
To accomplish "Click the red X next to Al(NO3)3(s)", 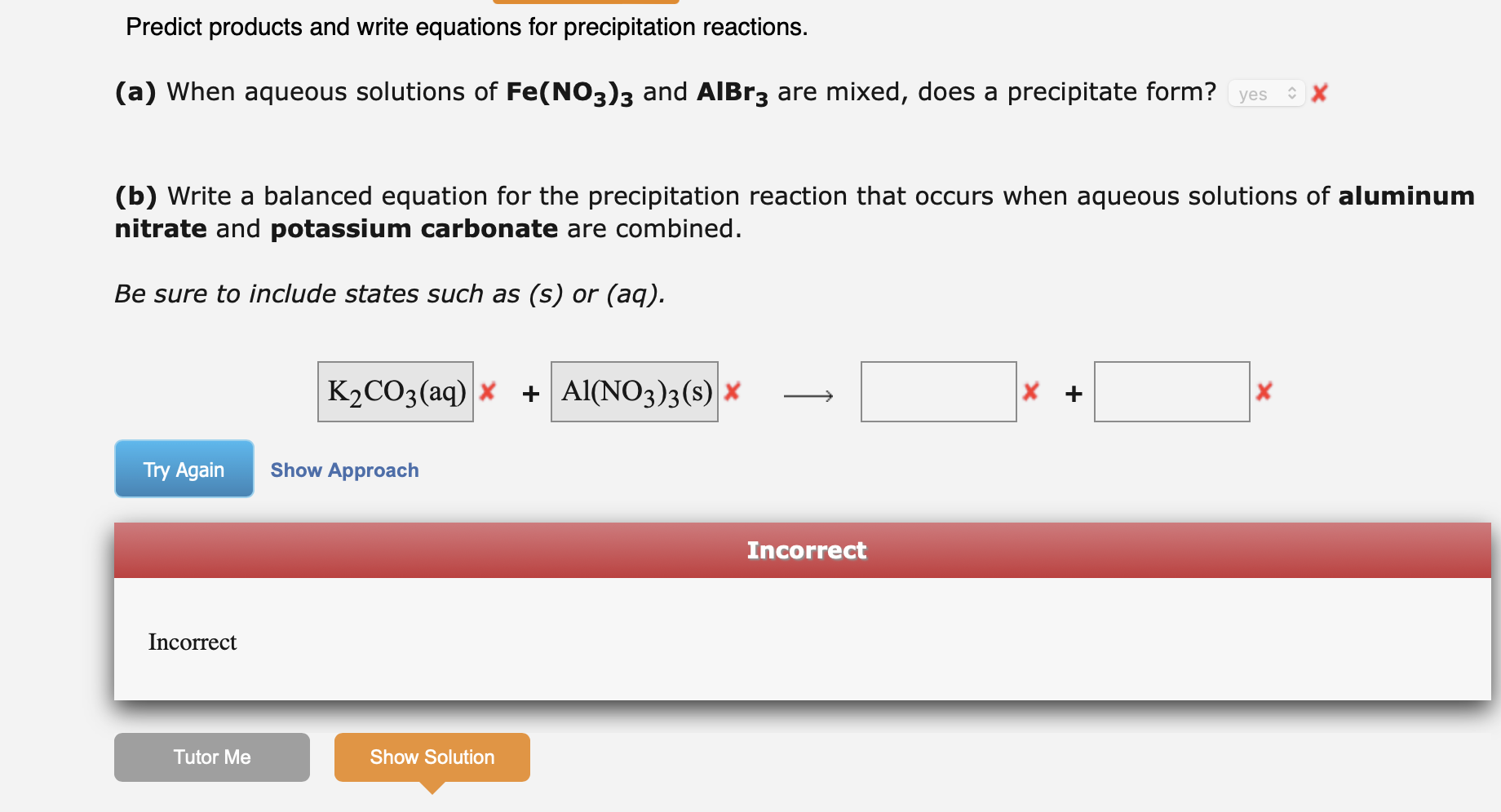I will tap(732, 392).
